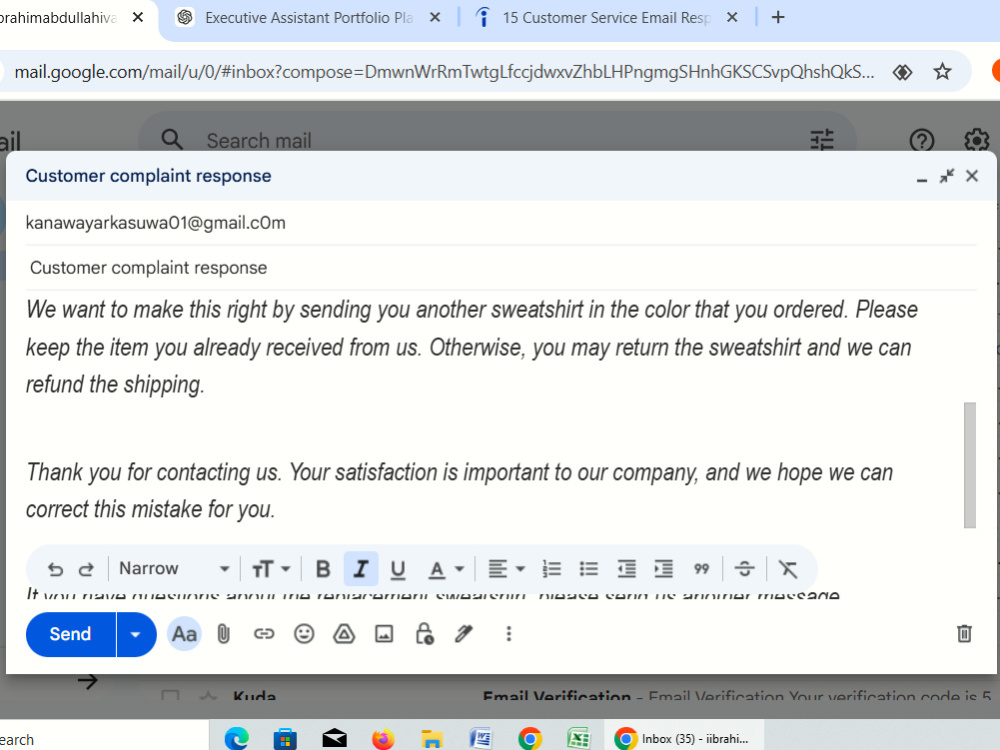Image resolution: width=1000 pixels, height=750 pixels.
Task: Open the text alignment dropdown
Action: pyautogui.click(x=506, y=569)
